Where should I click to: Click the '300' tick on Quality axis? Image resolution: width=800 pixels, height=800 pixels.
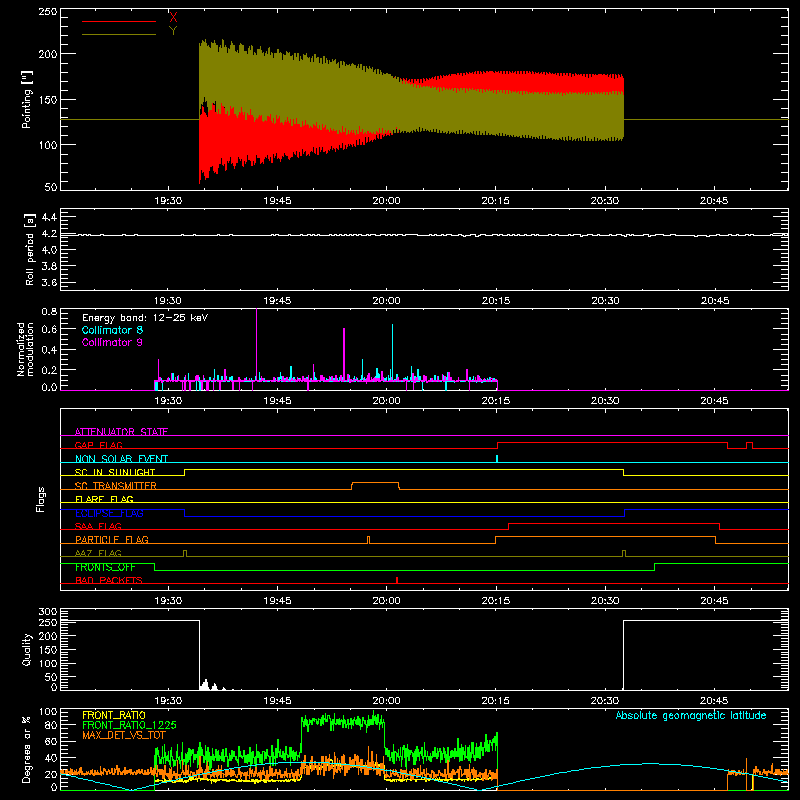[48, 612]
